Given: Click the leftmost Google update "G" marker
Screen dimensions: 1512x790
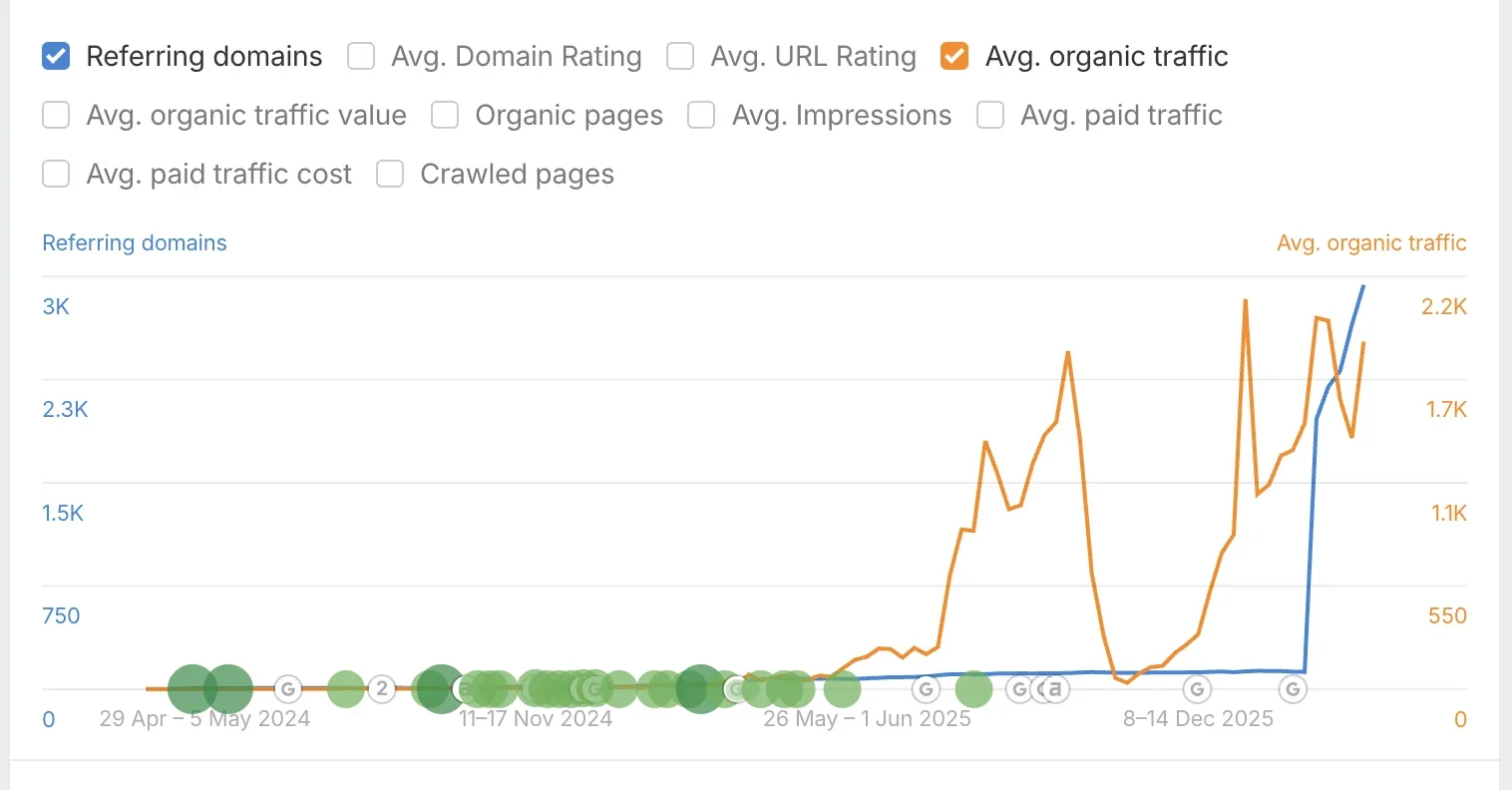Looking at the screenshot, I should pos(287,688).
